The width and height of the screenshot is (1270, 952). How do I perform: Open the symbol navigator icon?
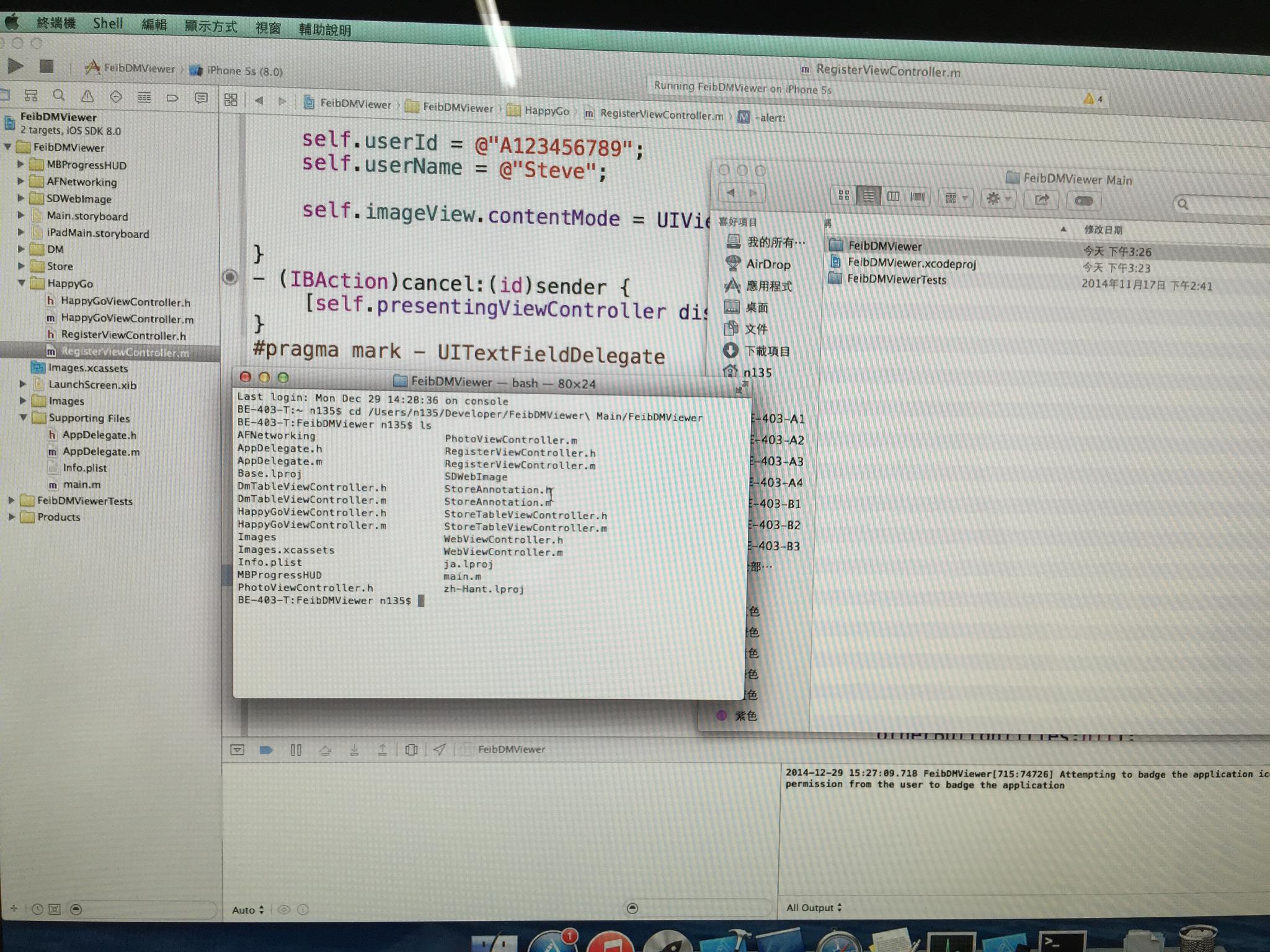[31, 95]
